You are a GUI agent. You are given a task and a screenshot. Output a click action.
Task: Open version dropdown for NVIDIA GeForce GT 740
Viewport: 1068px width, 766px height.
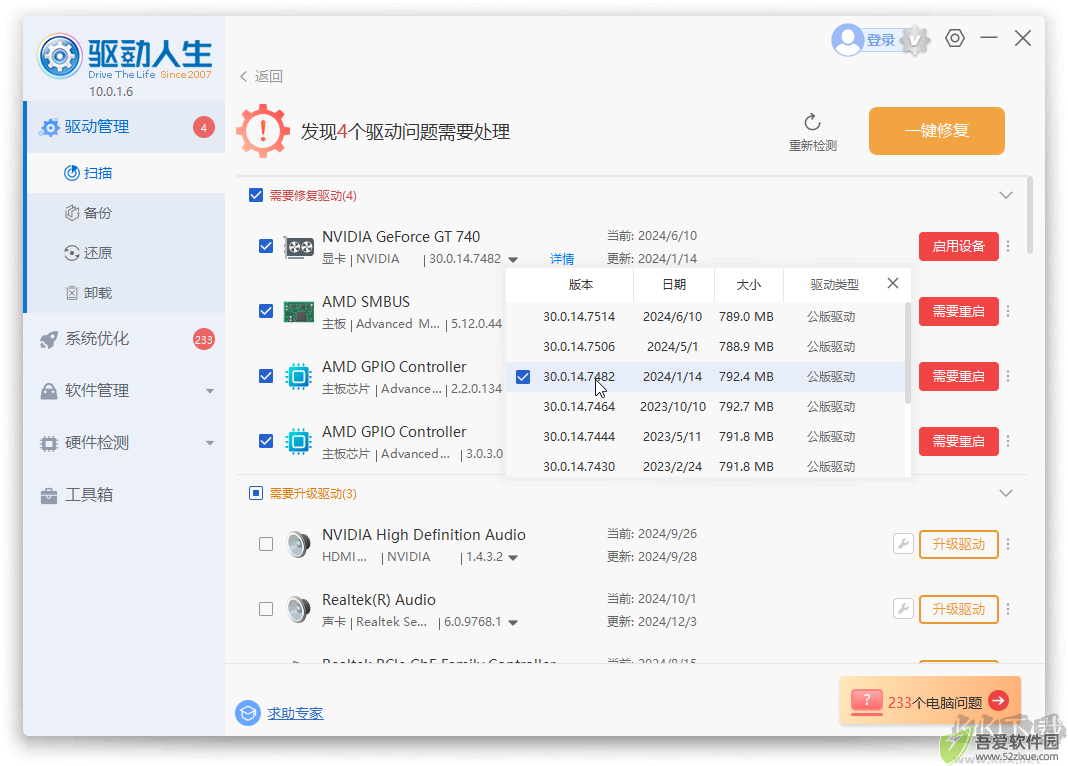pos(513,259)
